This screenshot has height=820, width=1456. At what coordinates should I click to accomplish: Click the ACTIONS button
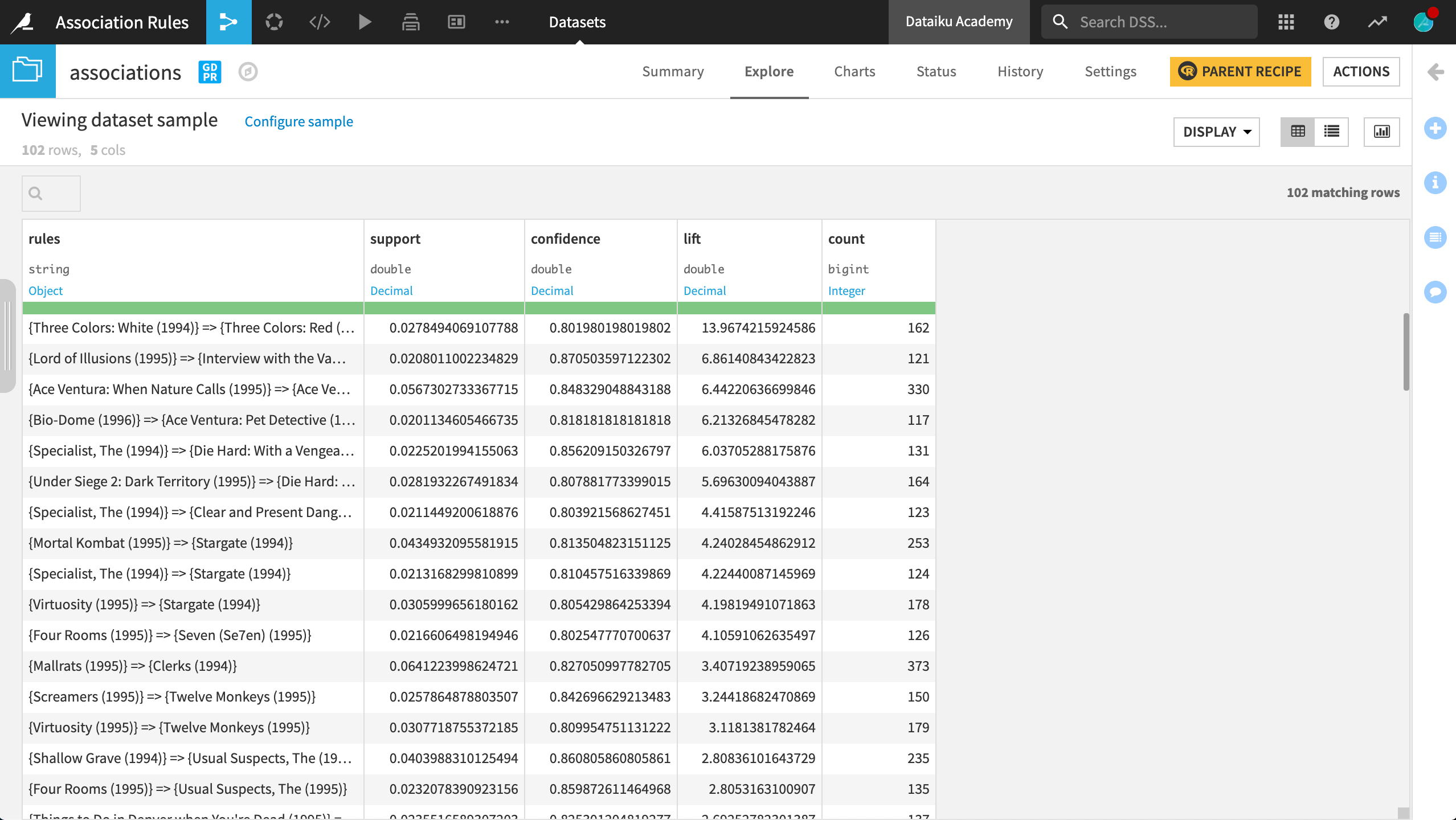1361,72
